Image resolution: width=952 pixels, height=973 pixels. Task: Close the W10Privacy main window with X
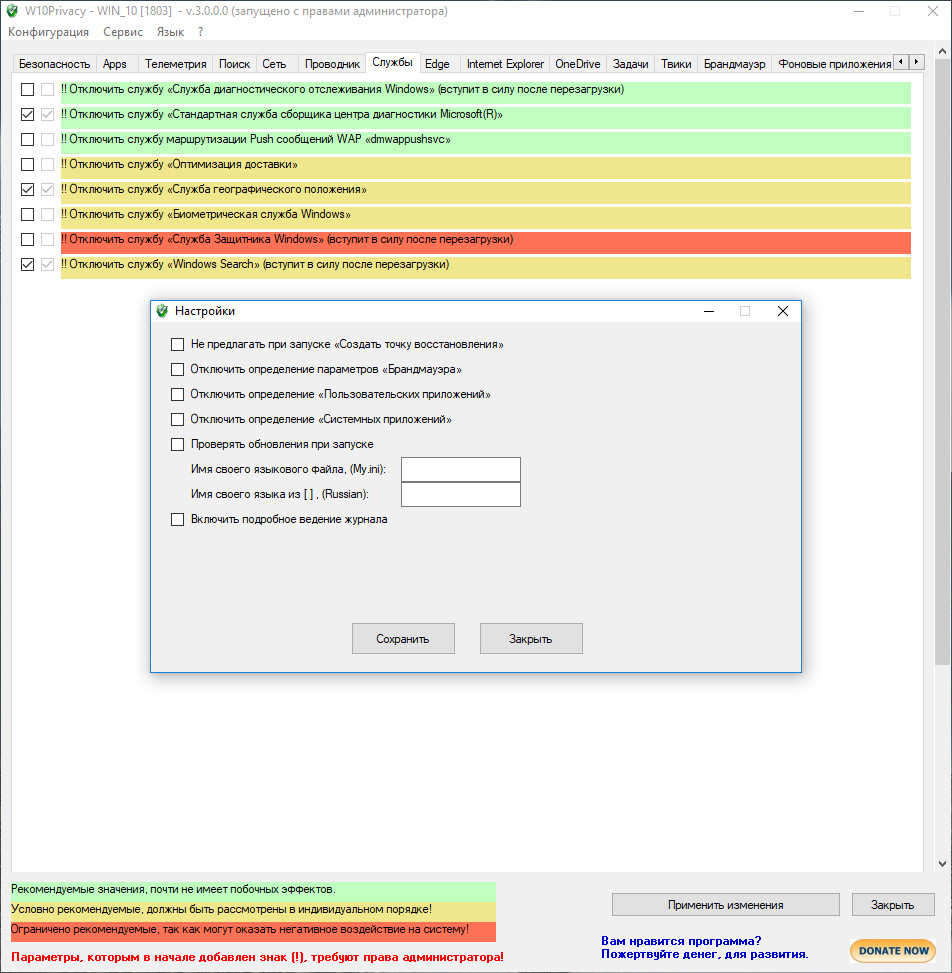[x=933, y=11]
